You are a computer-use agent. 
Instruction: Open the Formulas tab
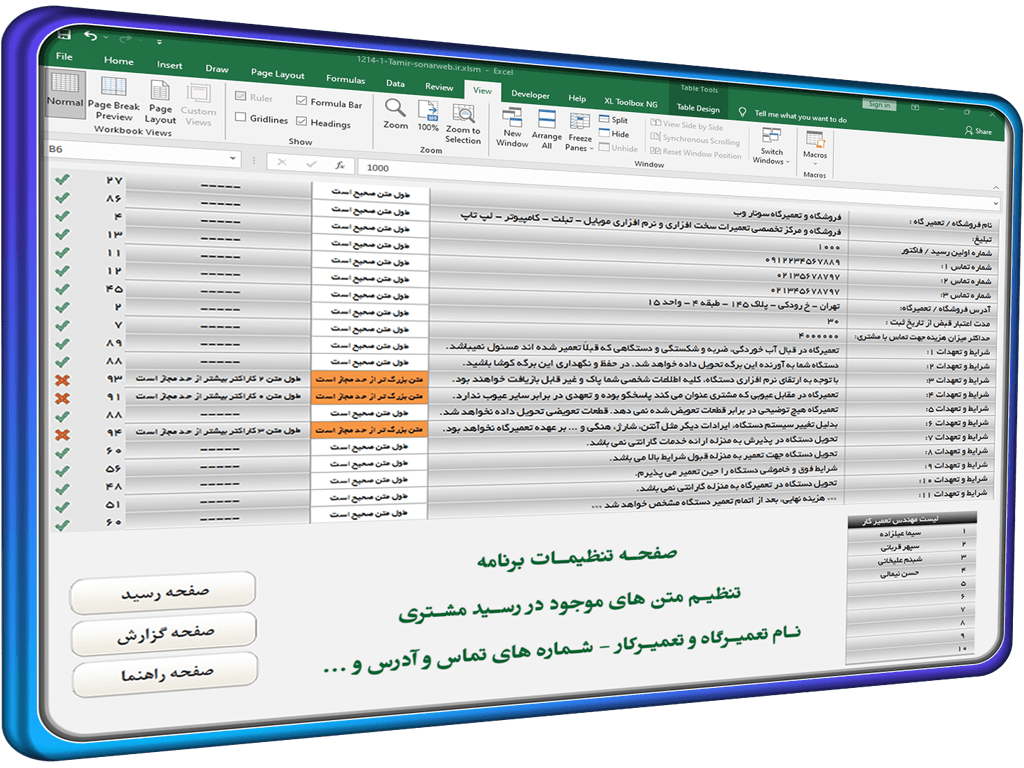345,80
